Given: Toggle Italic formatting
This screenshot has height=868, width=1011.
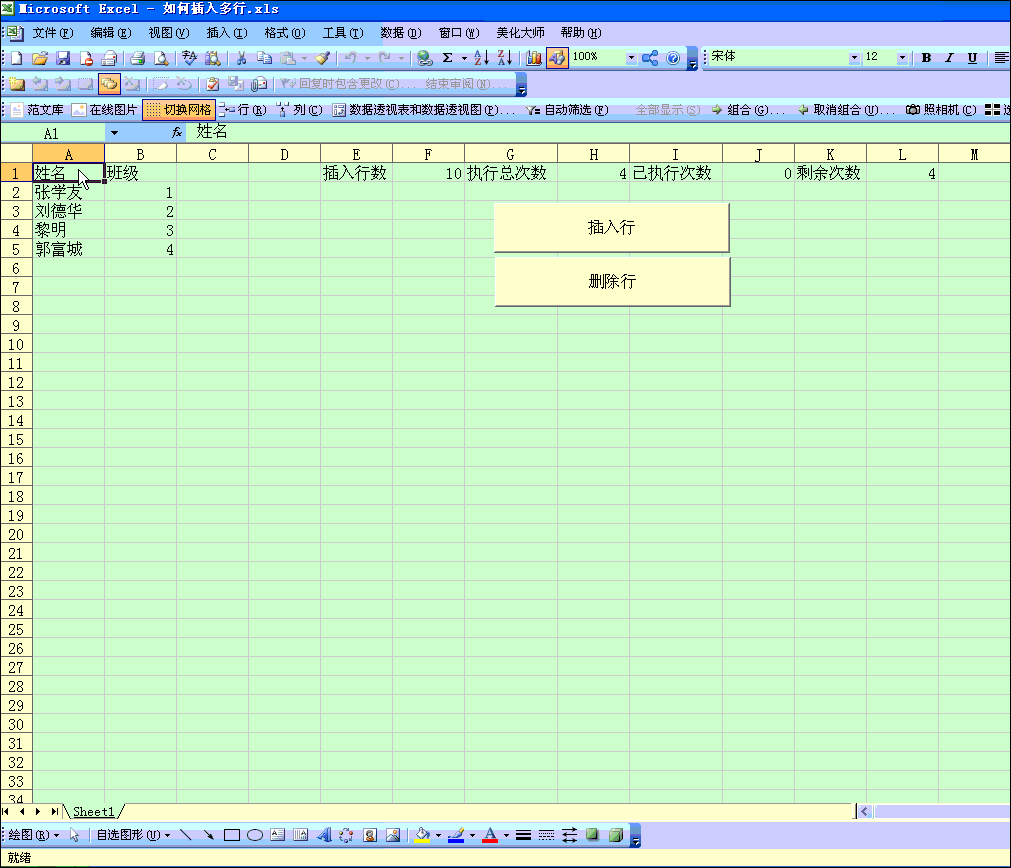Looking at the screenshot, I should pos(949,58).
